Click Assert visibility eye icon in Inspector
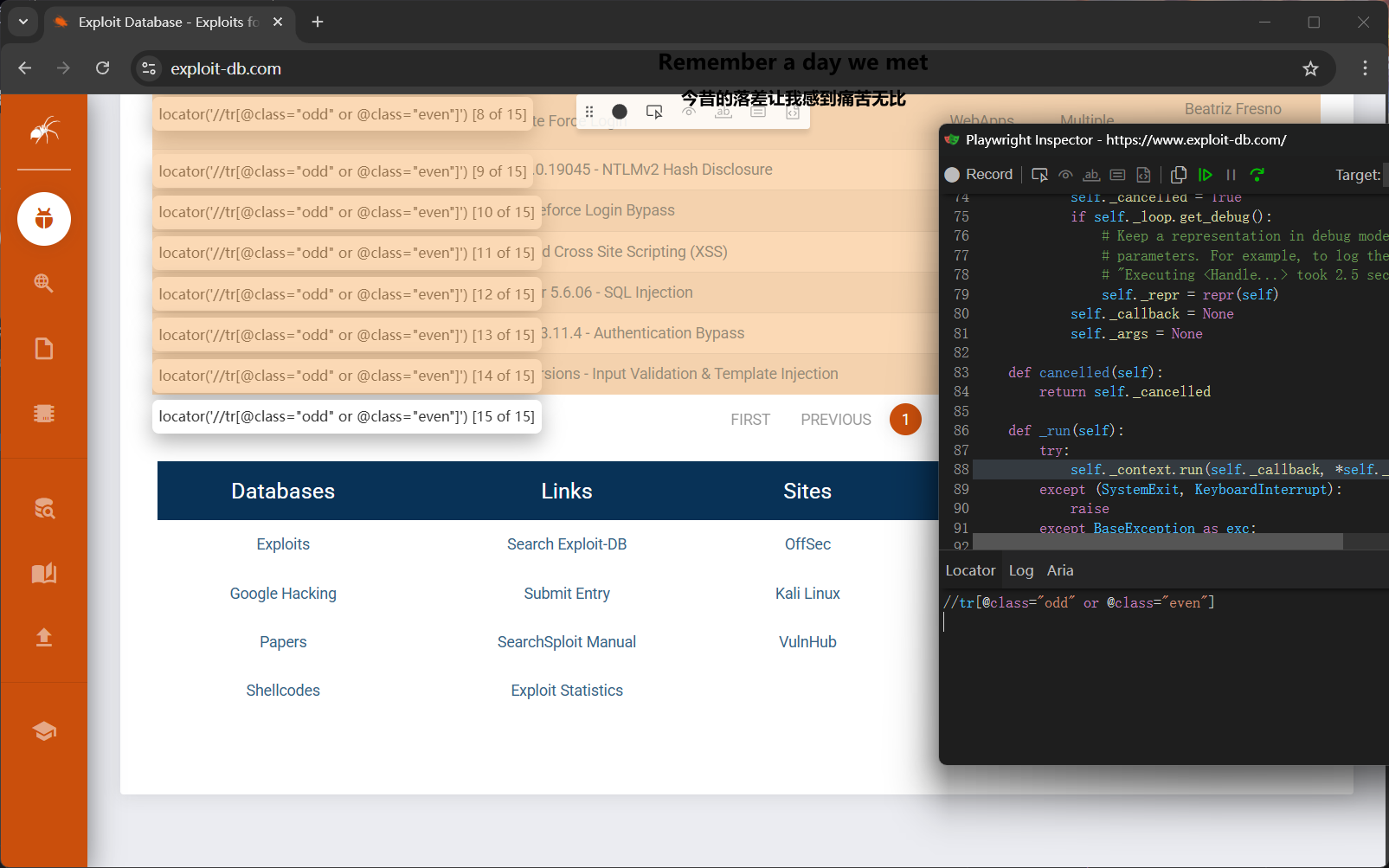The width and height of the screenshot is (1389, 868). [1065, 175]
